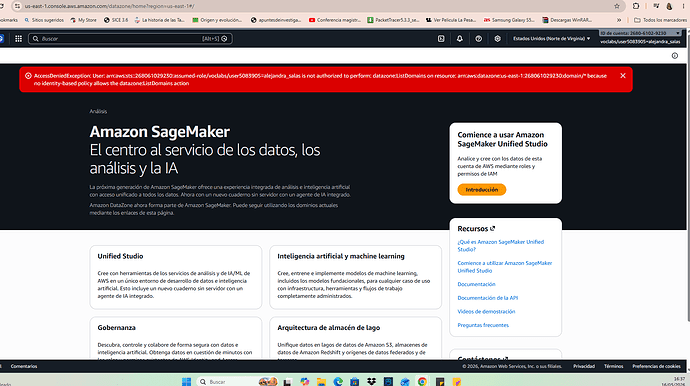This screenshot has width=690, height=386.
Task: Open the Descargas WinRAR bookmark
Action: click(567, 20)
